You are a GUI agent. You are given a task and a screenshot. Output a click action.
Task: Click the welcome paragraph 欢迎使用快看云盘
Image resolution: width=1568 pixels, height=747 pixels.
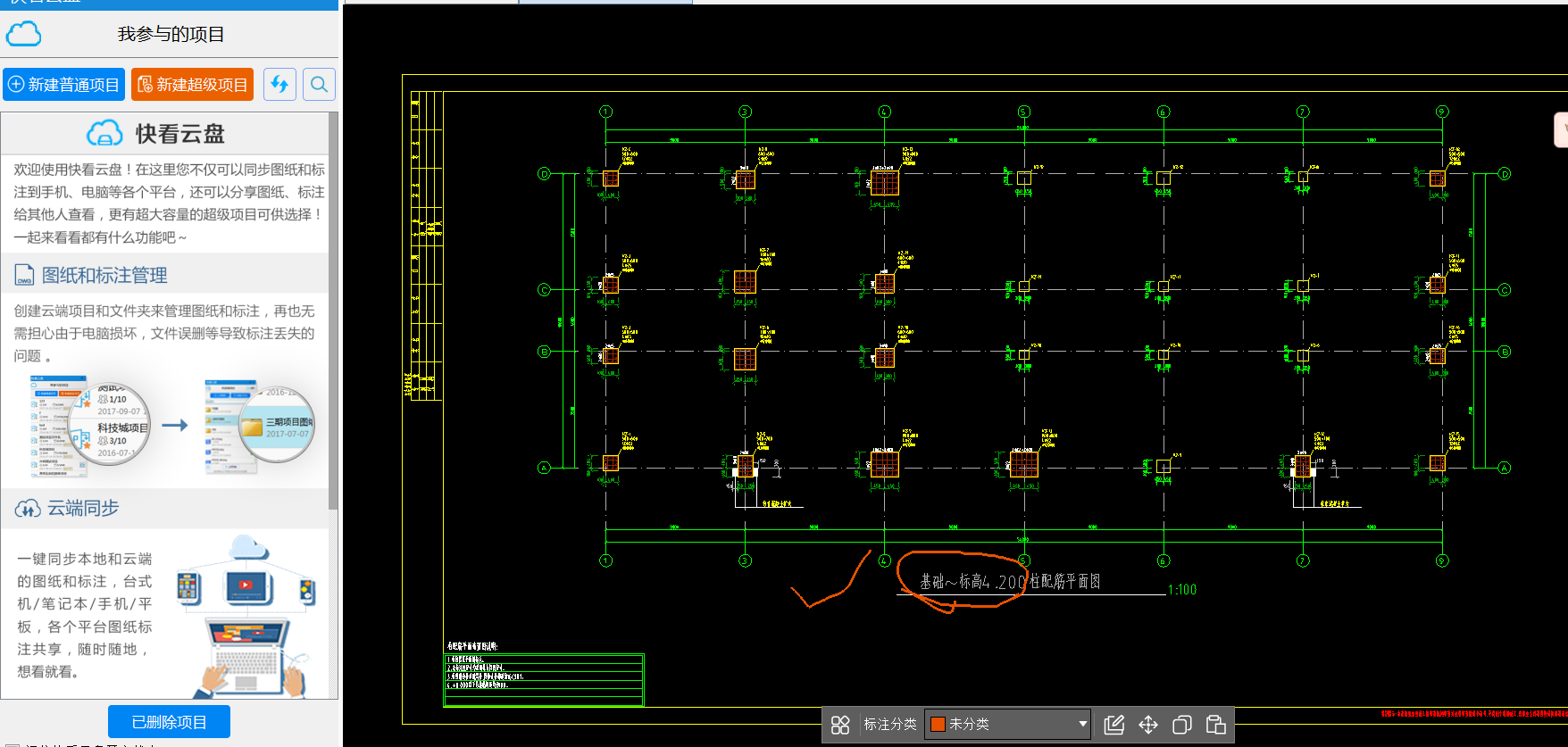tap(169, 203)
